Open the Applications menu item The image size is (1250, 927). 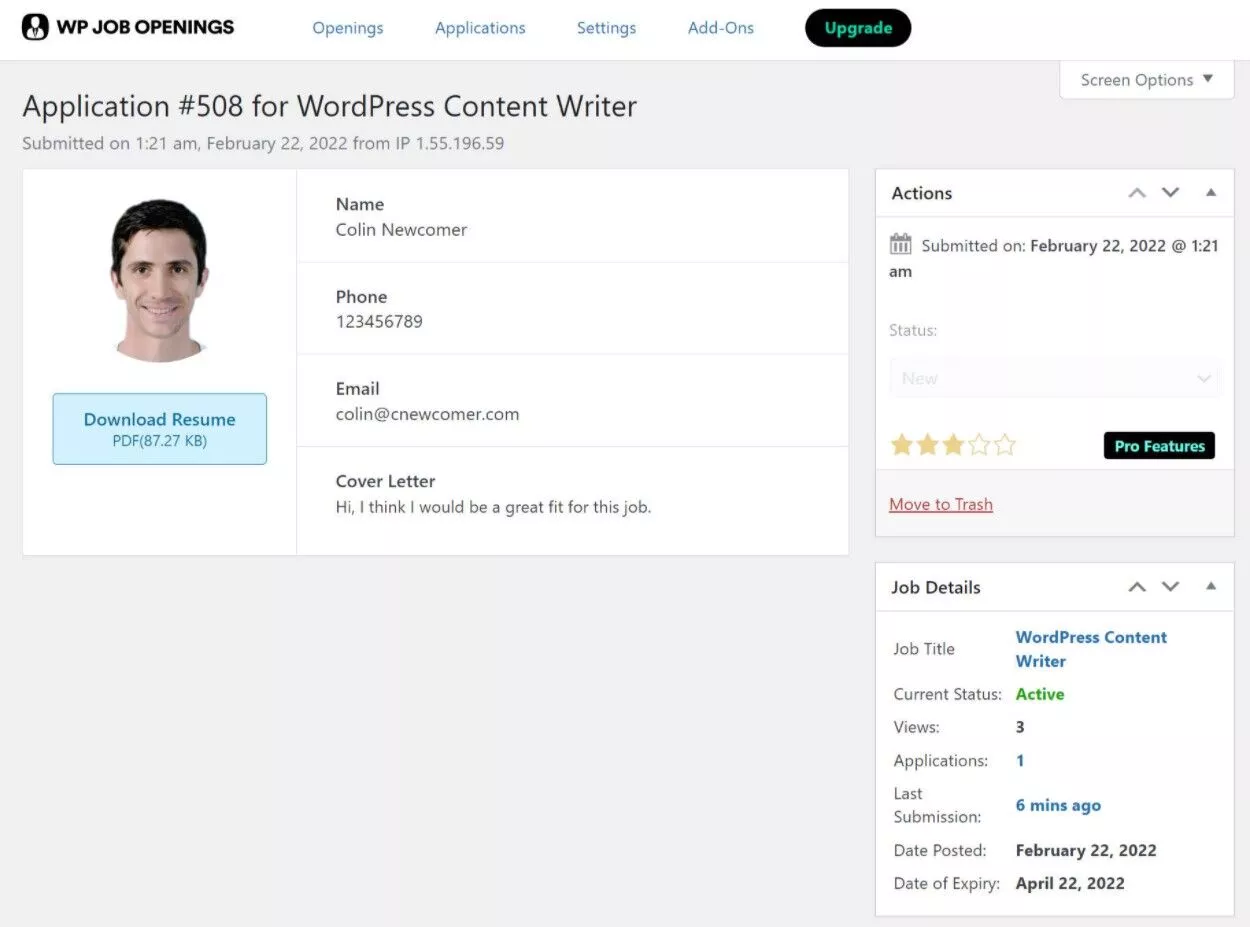coord(480,28)
